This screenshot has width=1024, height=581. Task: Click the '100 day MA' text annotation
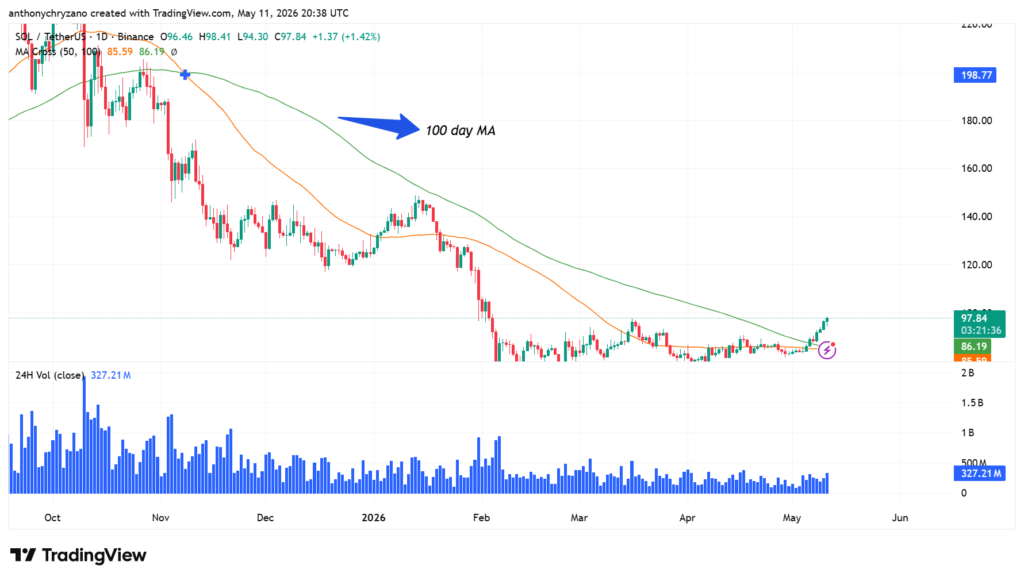tap(460, 131)
